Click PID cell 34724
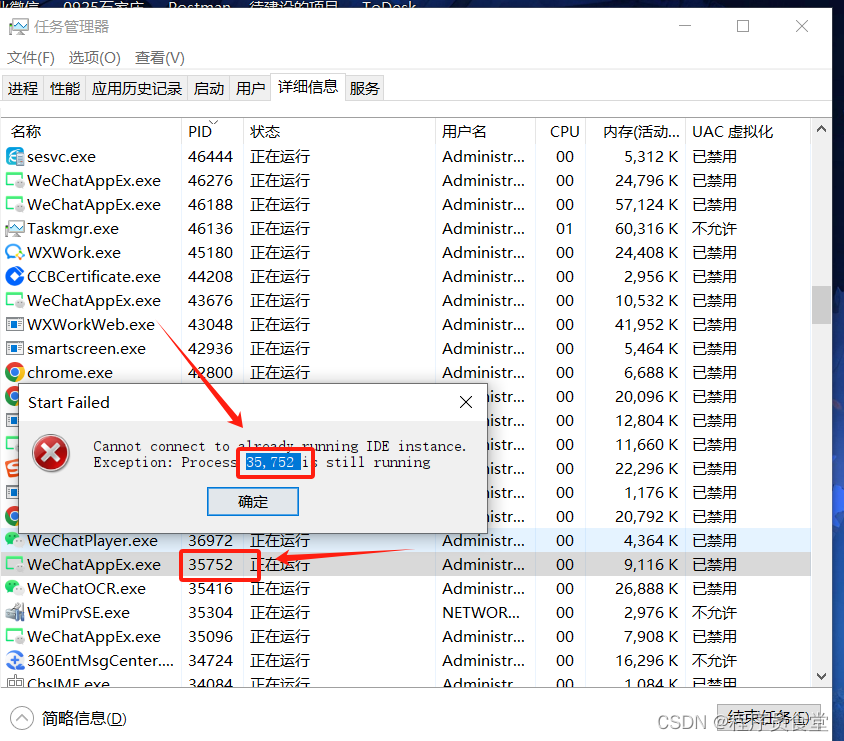The image size is (844, 741). coord(210,660)
